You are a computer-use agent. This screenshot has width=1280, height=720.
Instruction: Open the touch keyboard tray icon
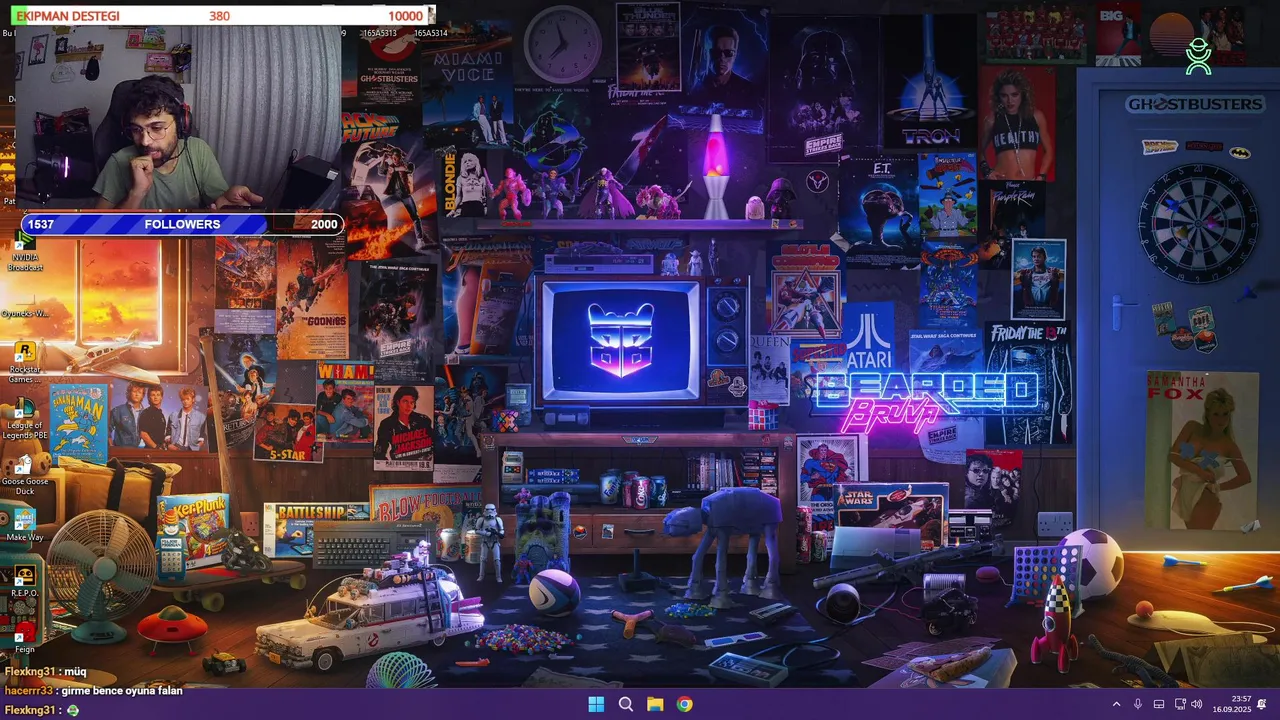[x=1159, y=704]
